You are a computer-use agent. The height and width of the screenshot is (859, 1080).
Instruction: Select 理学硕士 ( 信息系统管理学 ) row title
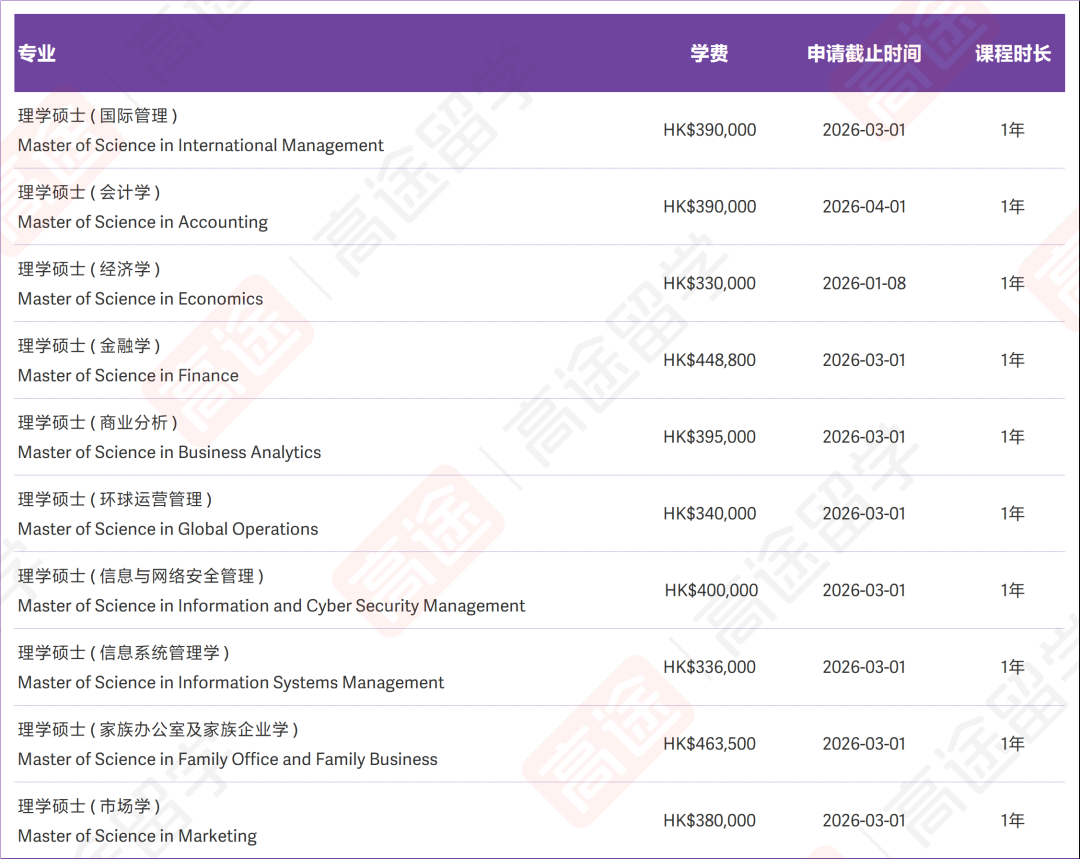(x=124, y=652)
